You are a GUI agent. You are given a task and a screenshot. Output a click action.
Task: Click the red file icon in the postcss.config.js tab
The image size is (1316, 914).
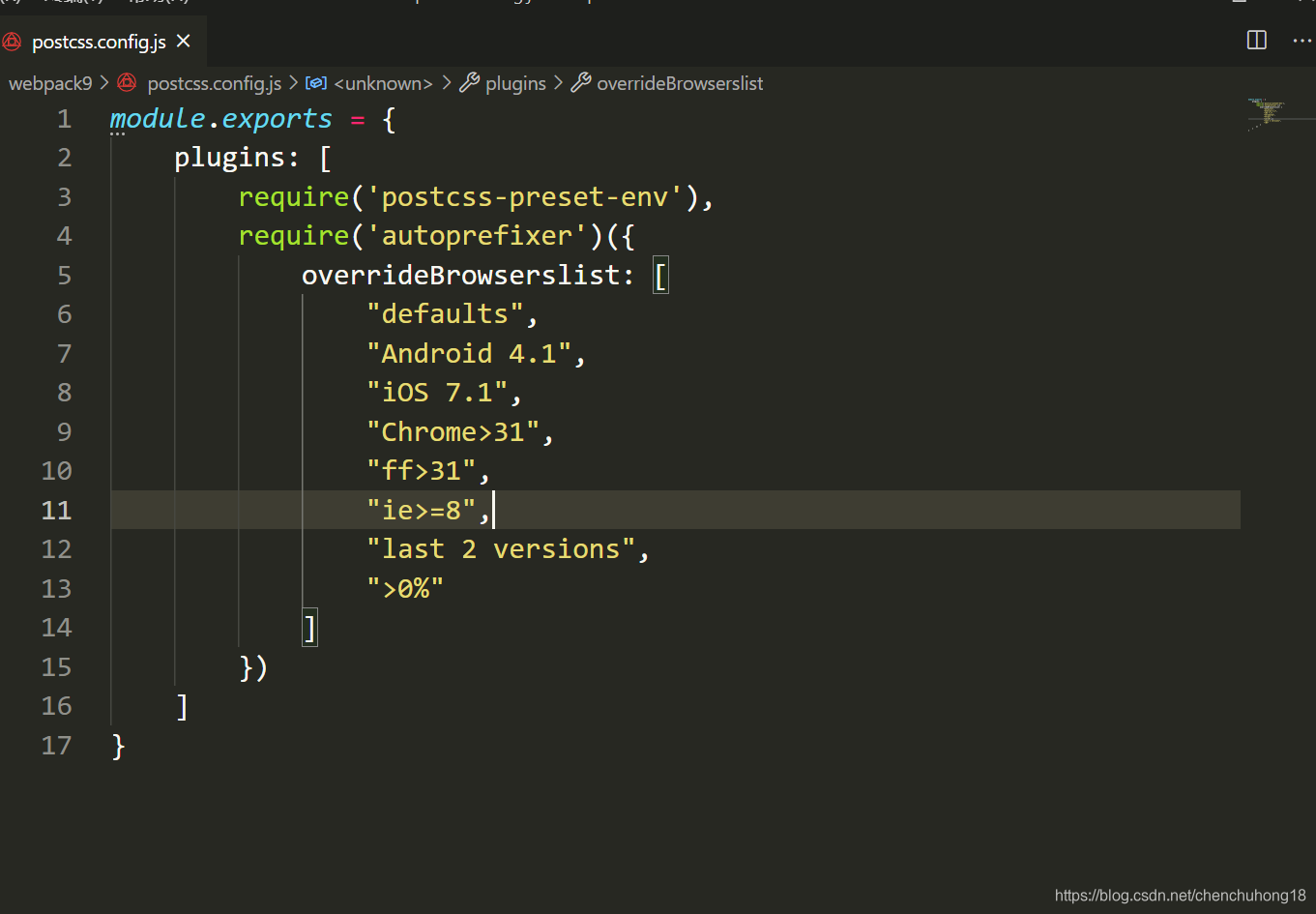point(12,40)
